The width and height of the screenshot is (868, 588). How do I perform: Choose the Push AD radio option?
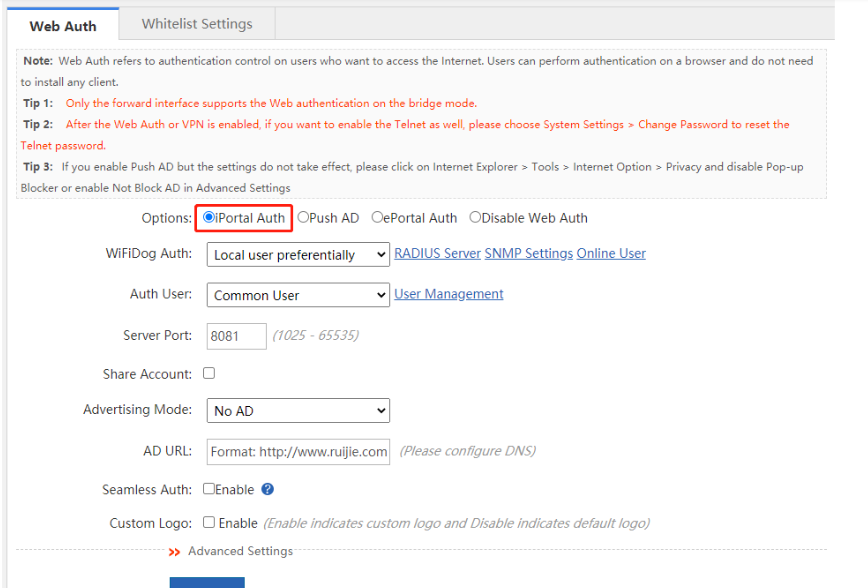tap(303, 217)
